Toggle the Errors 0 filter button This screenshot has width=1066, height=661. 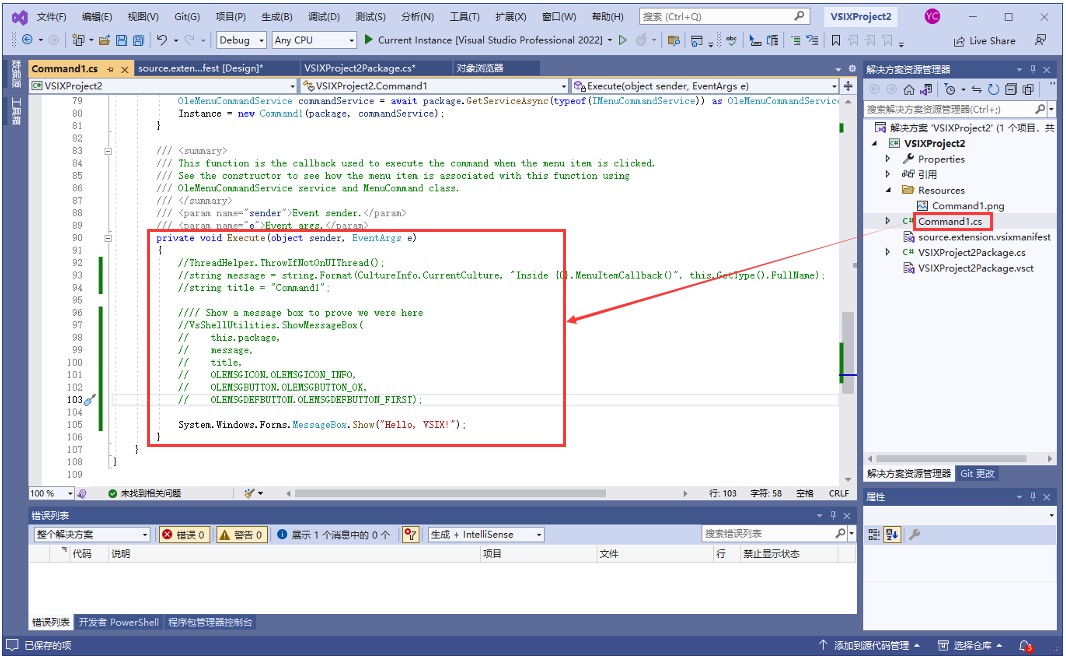[184, 535]
